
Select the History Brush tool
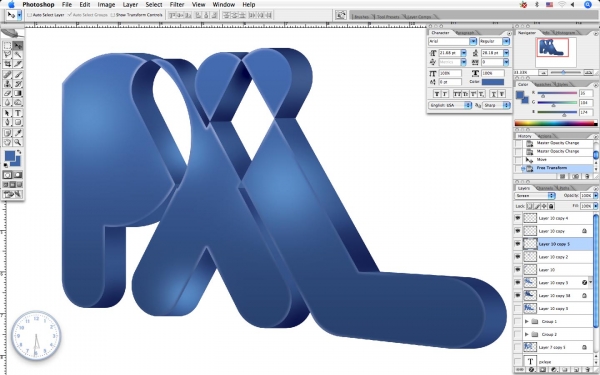[x=18, y=84]
